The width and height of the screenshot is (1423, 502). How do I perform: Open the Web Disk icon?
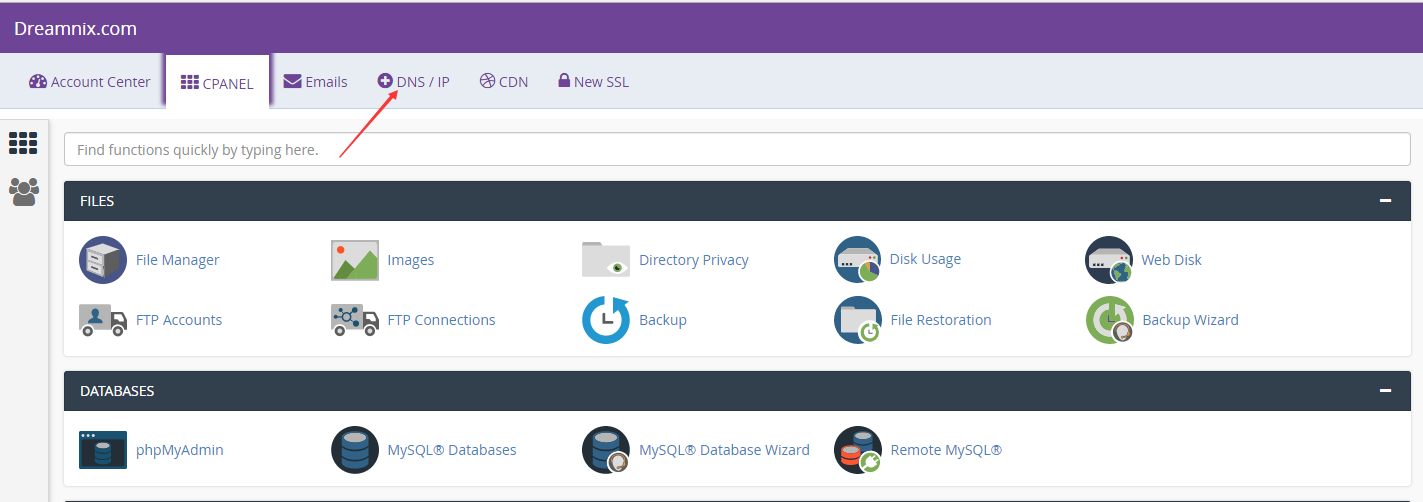(1110, 260)
